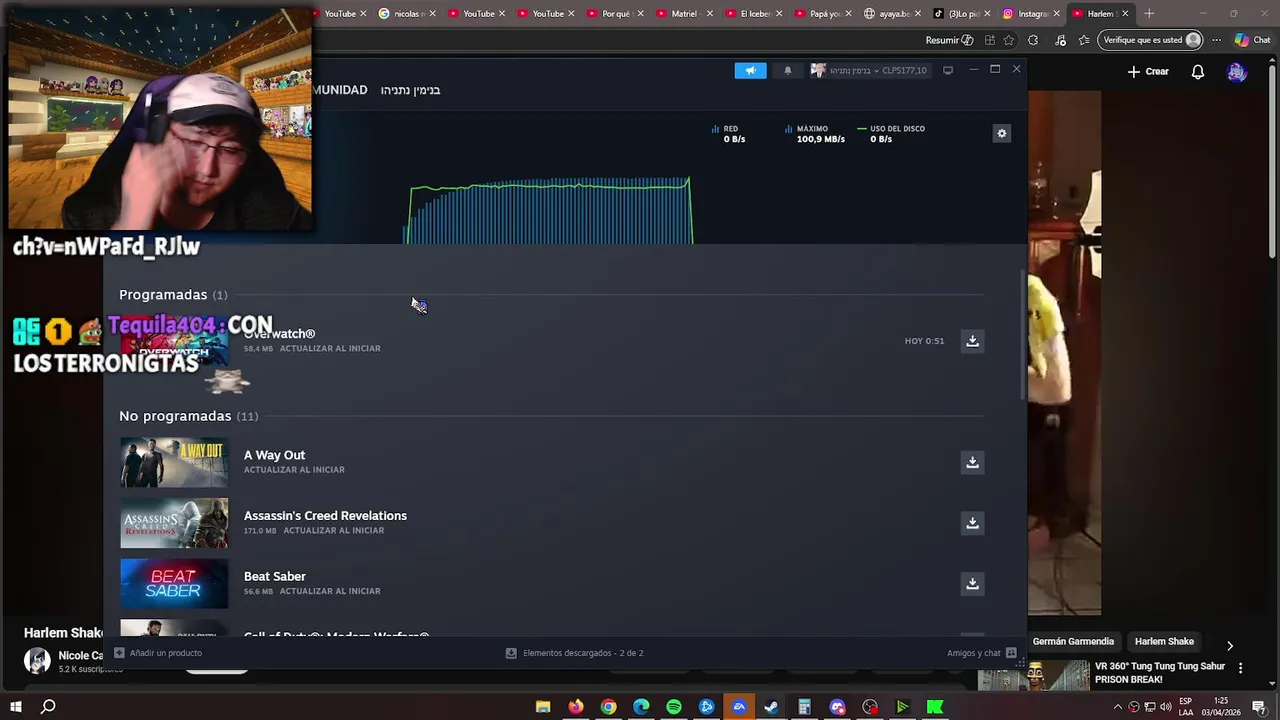Open the Hebrew profile name menu in Steam header
Image resolution: width=1280 pixels, height=720 pixels.
click(410, 90)
